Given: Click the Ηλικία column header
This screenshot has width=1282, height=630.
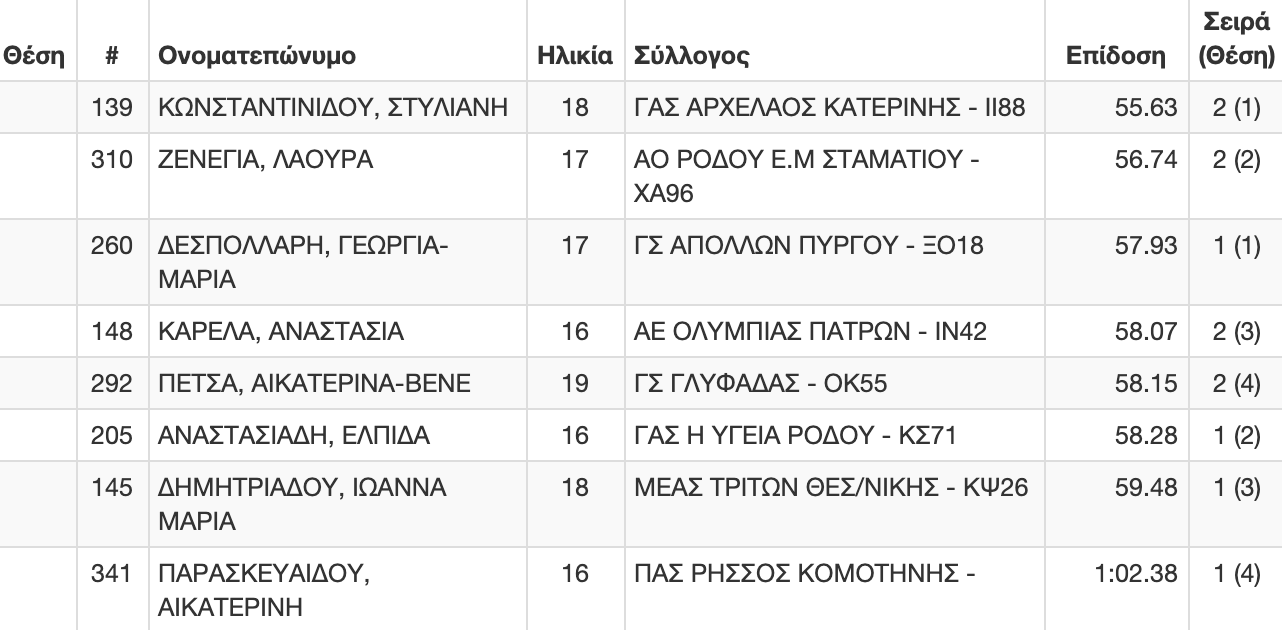Looking at the screenshot, I should click(x=574, y=56).
